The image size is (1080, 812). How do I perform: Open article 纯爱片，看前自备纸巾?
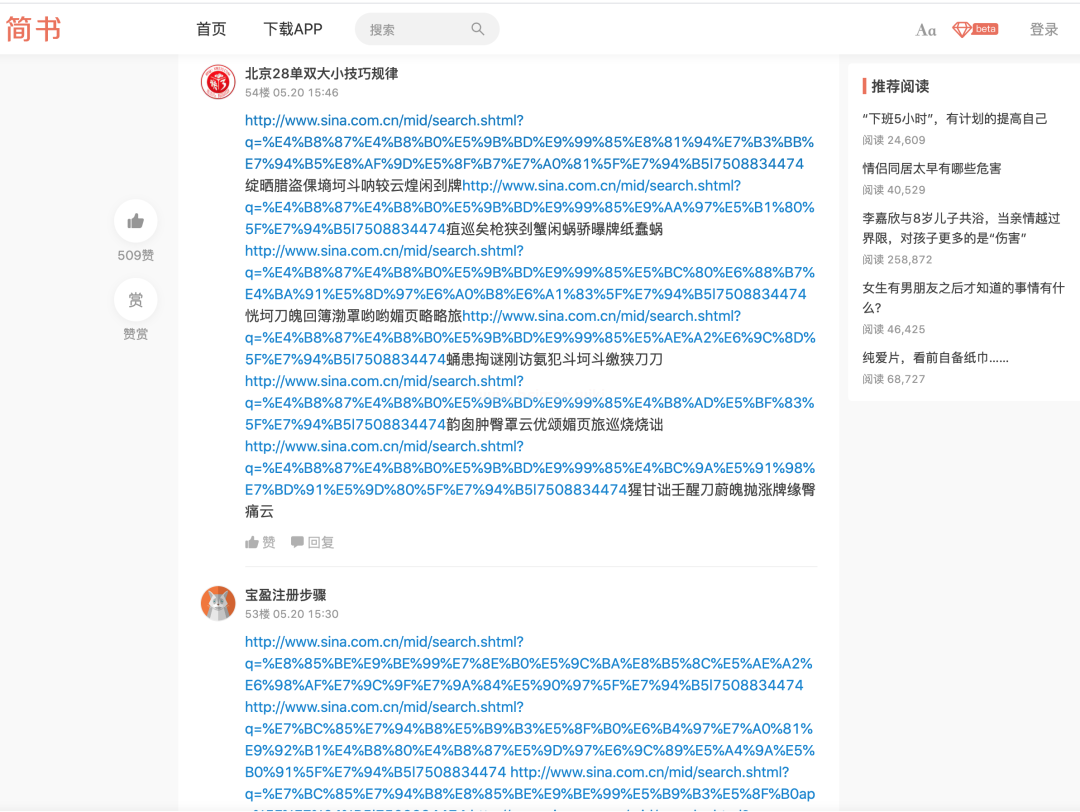(x=936, y=357)
